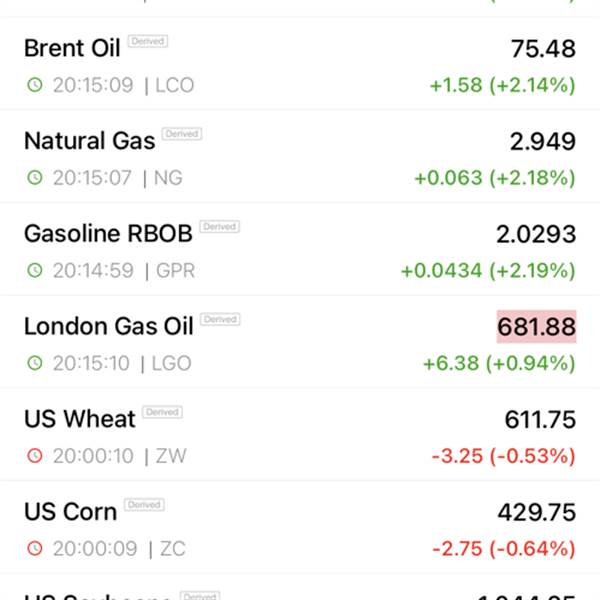
Task: Tap the green clock icon under London Gas Oil
Action: (x=35, y=363)
